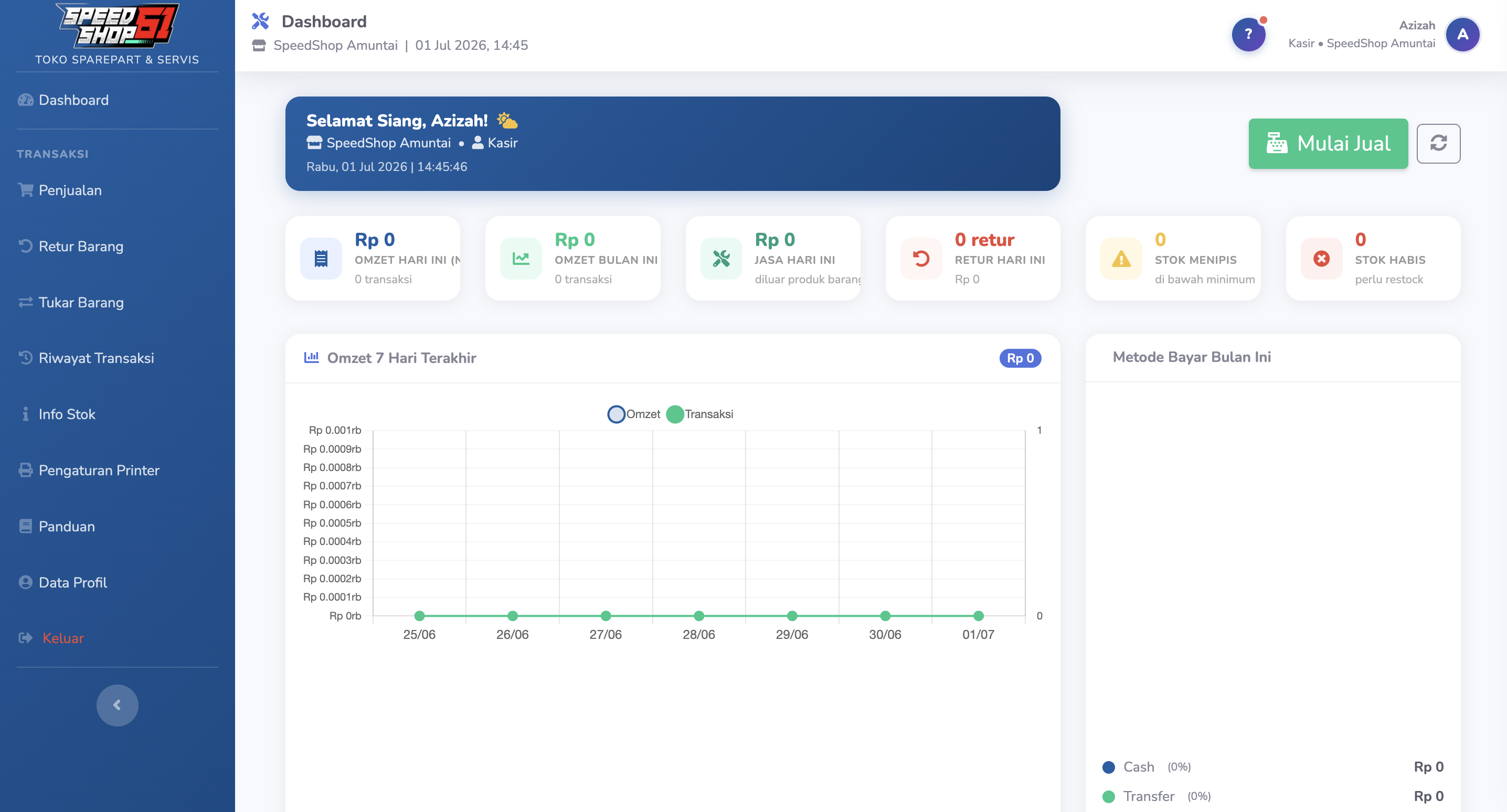
Task: Click the Stok Menipis warning icon
Action: click(x=1121, y=259)
